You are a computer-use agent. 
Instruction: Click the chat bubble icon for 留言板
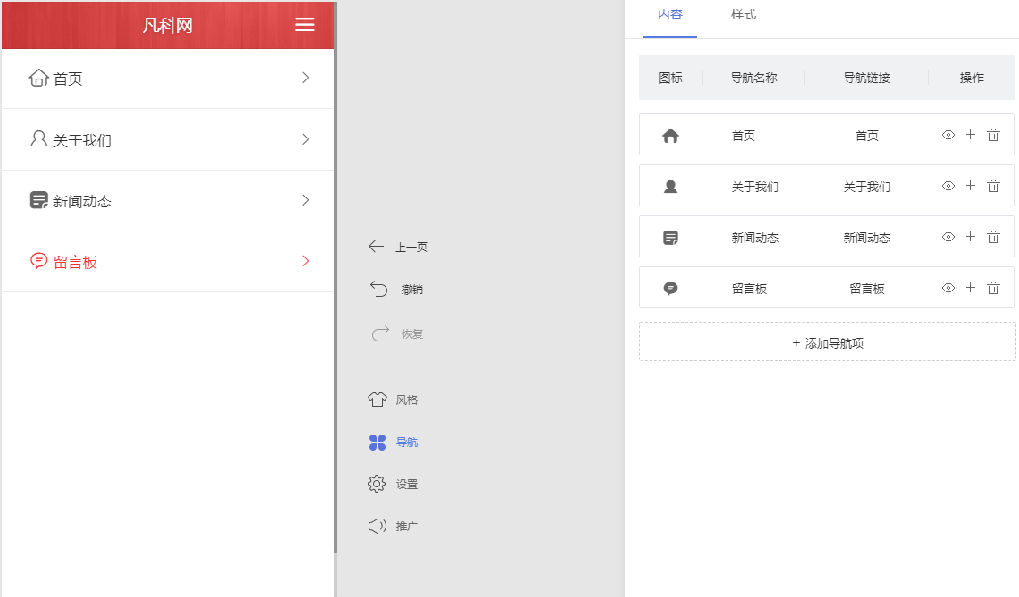[672, 288]
